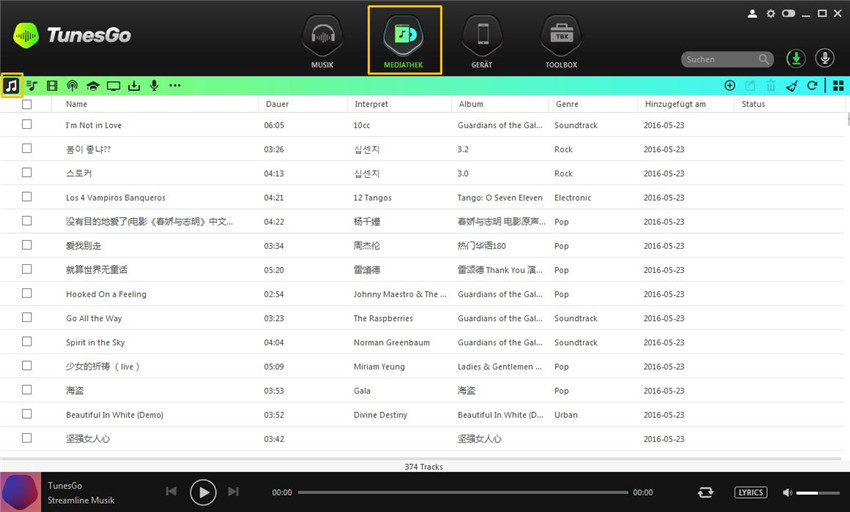Check the box beside Hooked On a Feeling
This screenshot has height=512, width=850.
click(x=27, y=294)
